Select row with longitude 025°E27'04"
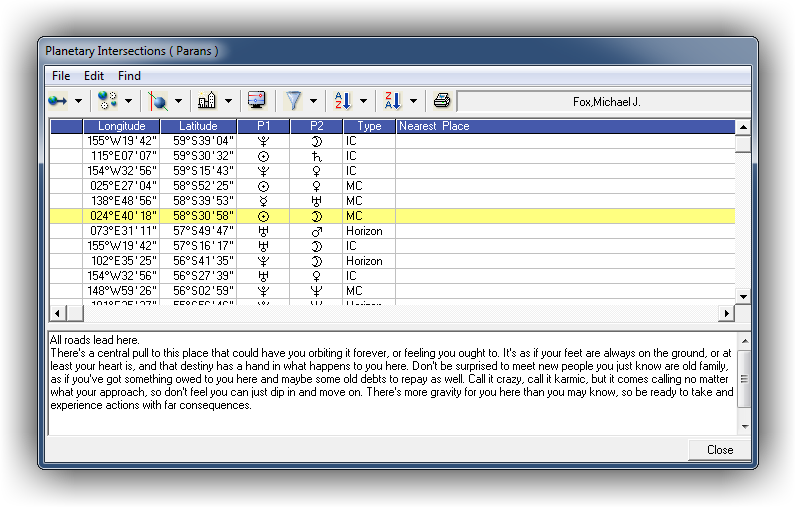Screen dimensions: 795x507 tap(392, 186)
